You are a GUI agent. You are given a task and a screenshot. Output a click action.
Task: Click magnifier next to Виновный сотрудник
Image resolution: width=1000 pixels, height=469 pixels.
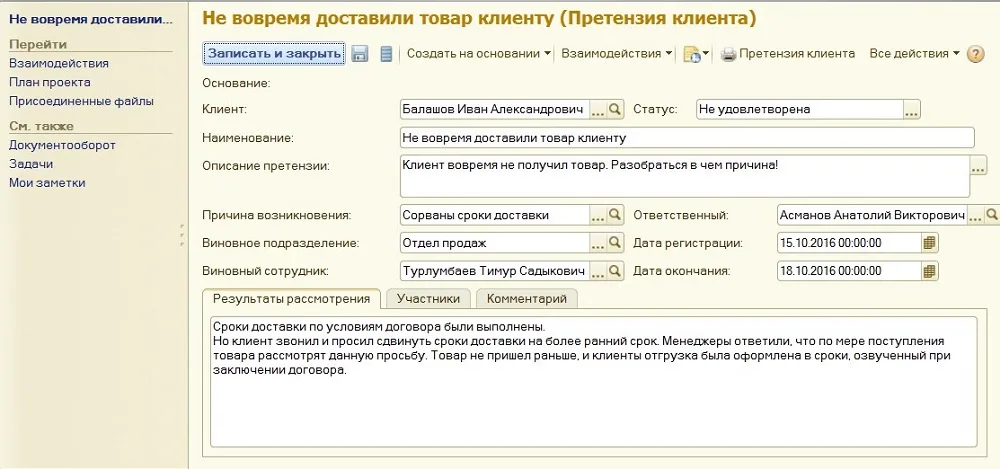click(615, 271)
